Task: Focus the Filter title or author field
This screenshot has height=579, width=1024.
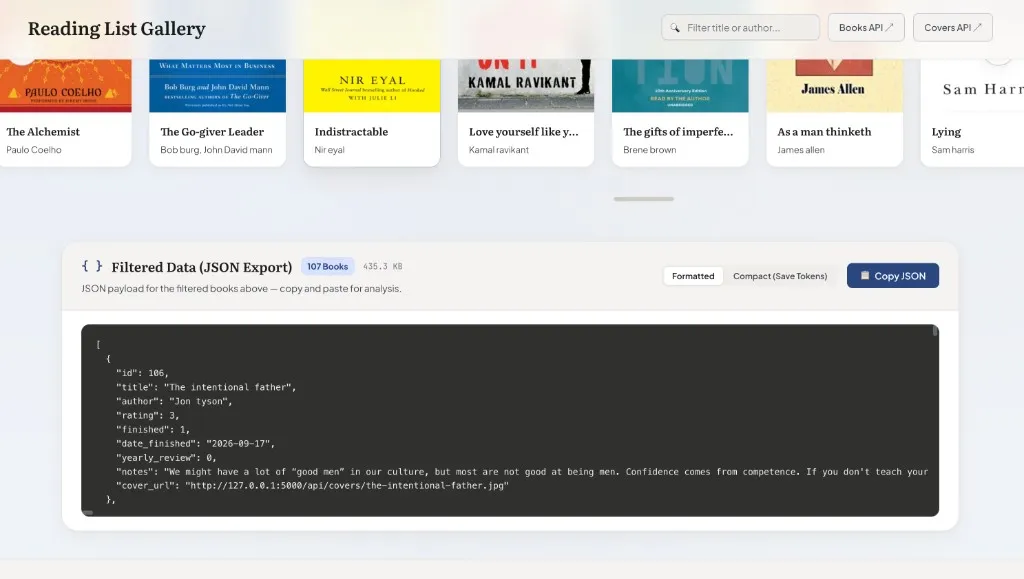Action: tap(741, 27)
